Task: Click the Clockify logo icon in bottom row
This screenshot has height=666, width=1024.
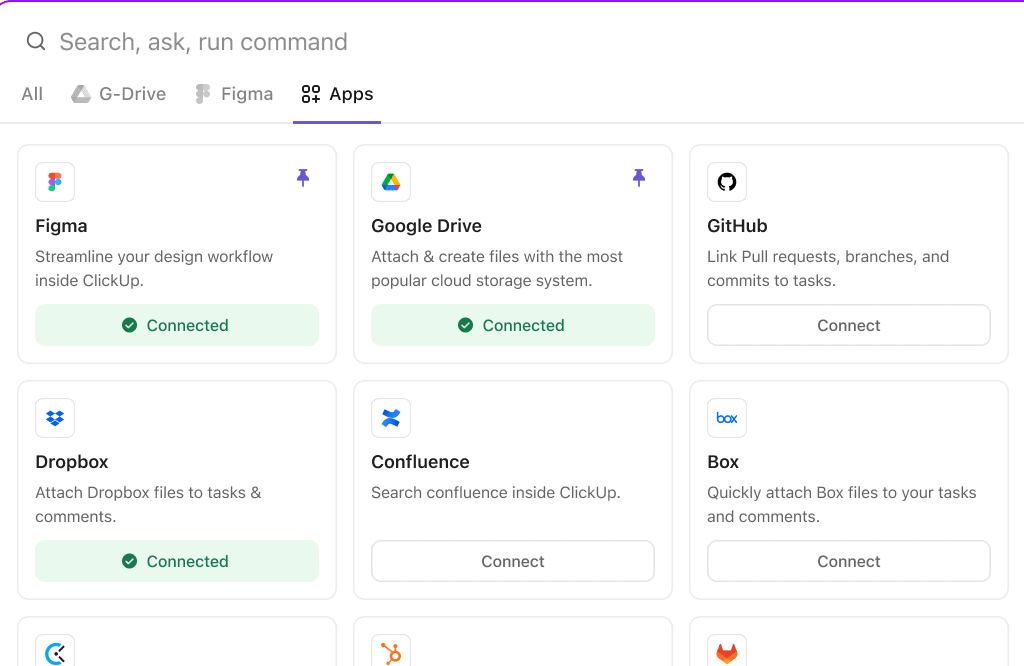Action: pos(55,651)
